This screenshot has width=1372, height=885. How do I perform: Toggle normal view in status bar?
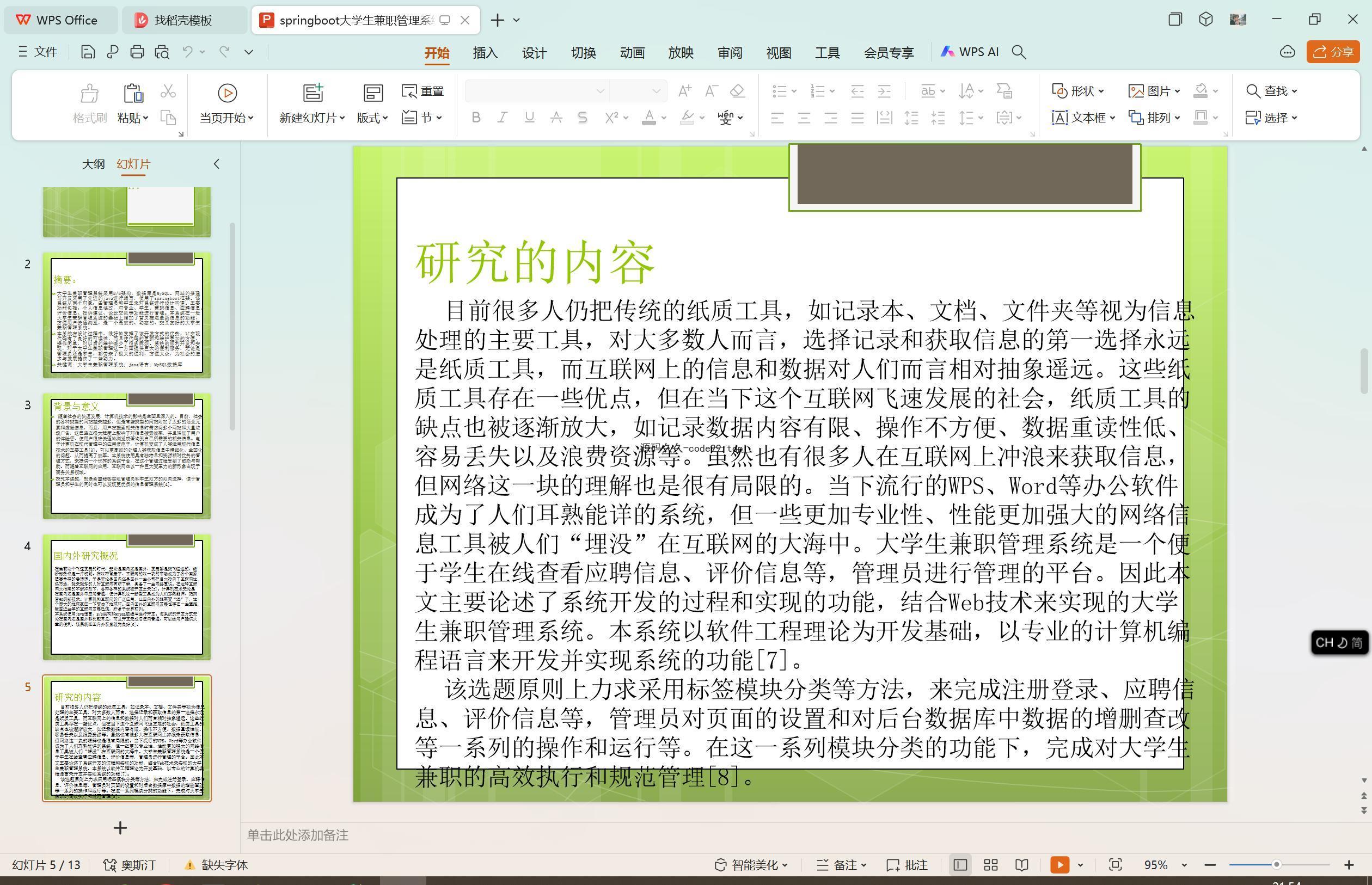point(960,865)
